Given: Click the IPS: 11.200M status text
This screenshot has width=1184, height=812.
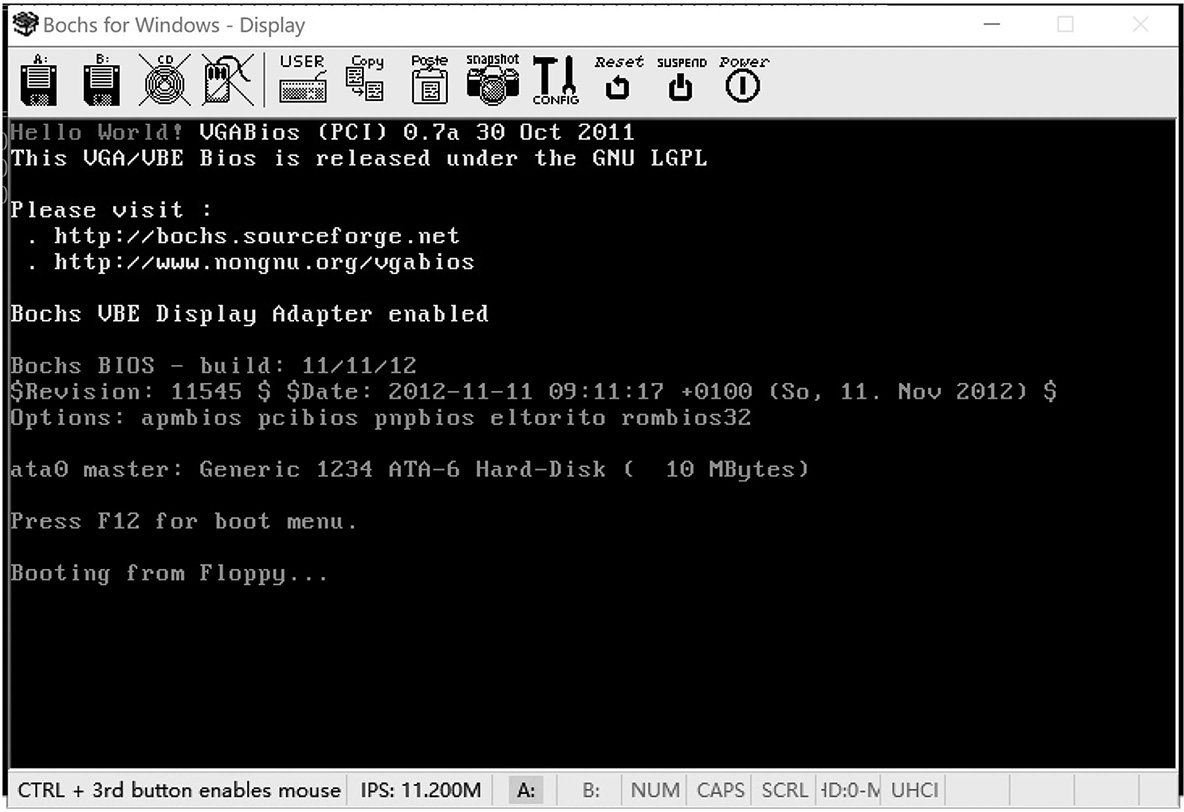Looking at the screenshot, I should [x=421, y=790].
